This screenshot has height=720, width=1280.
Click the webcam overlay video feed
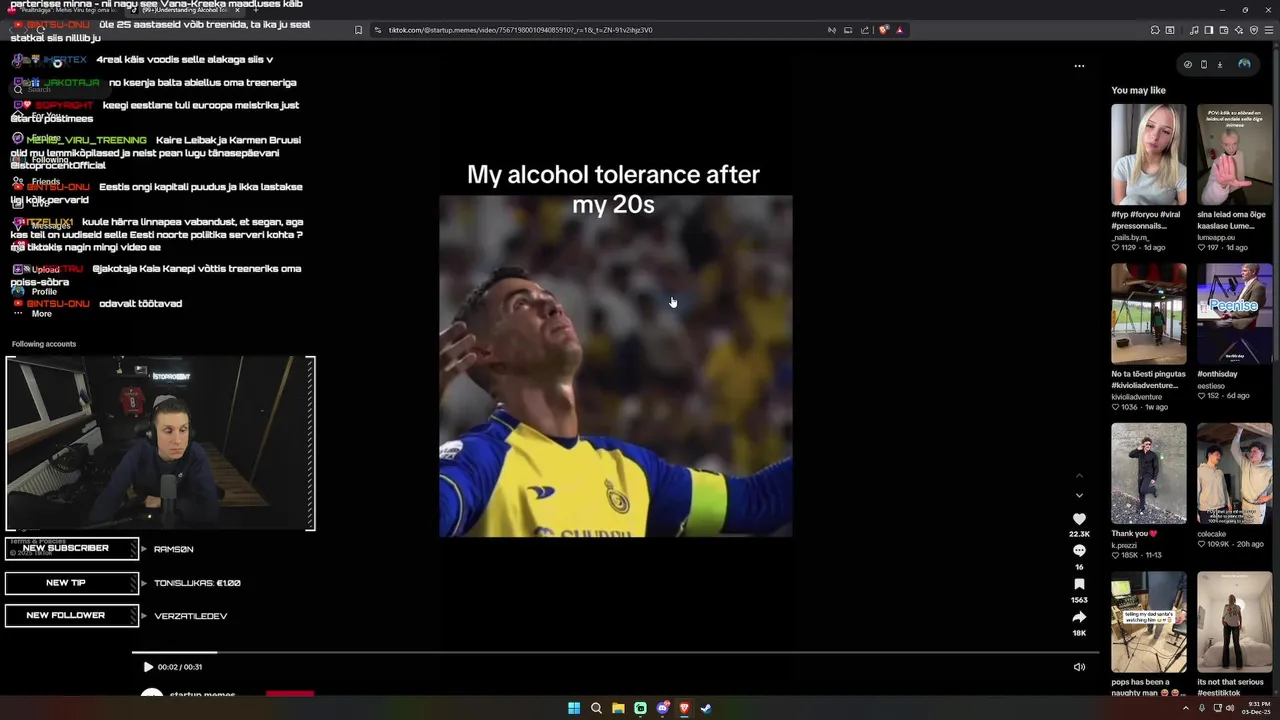click(x=160, y=443)
